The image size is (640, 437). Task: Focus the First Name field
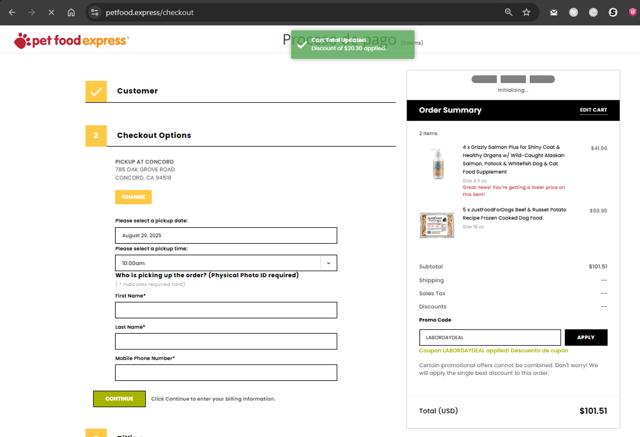(226, 310)
